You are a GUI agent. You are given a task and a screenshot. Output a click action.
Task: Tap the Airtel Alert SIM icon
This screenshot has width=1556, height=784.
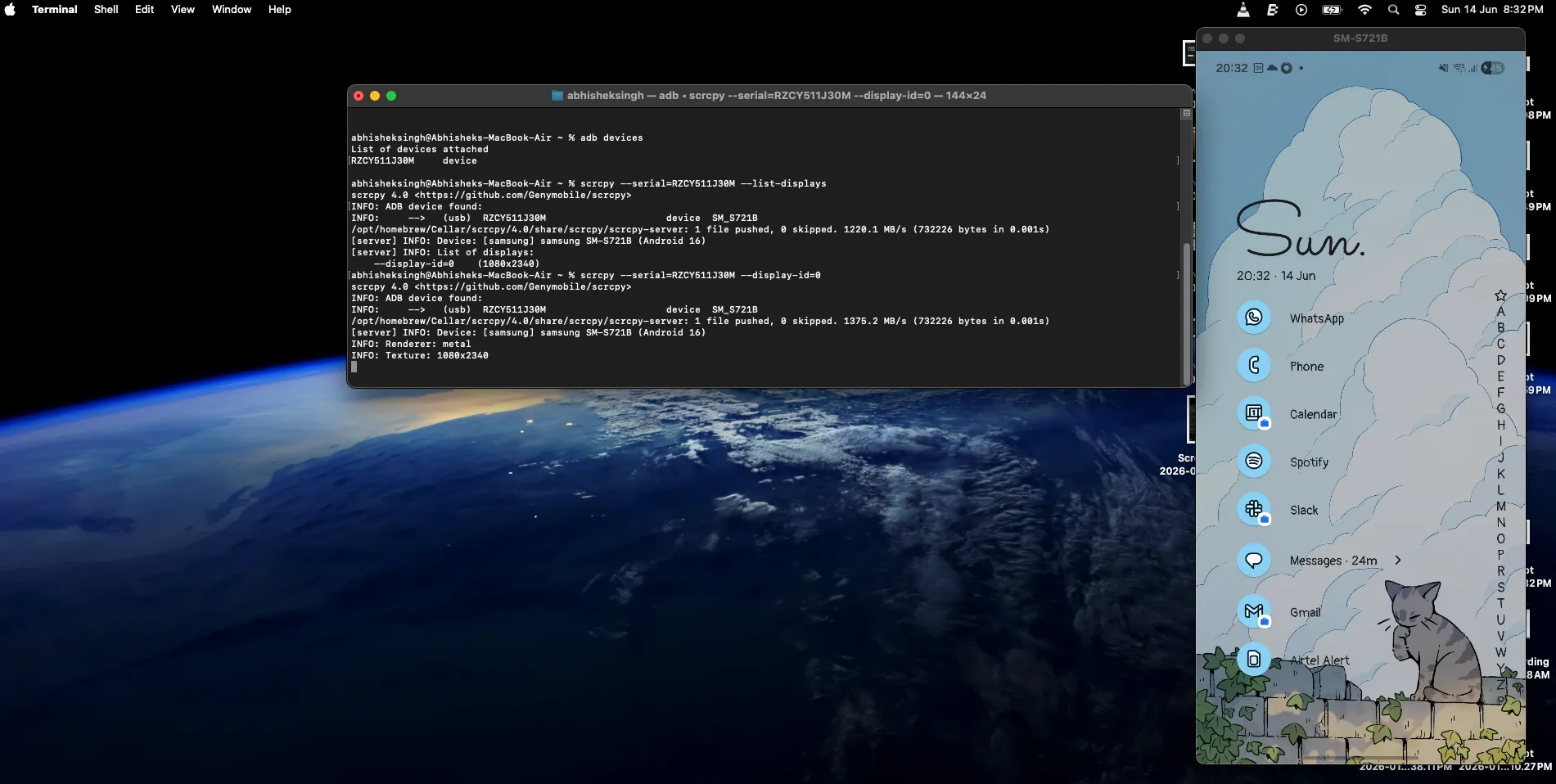click(x=1254, y=659)
